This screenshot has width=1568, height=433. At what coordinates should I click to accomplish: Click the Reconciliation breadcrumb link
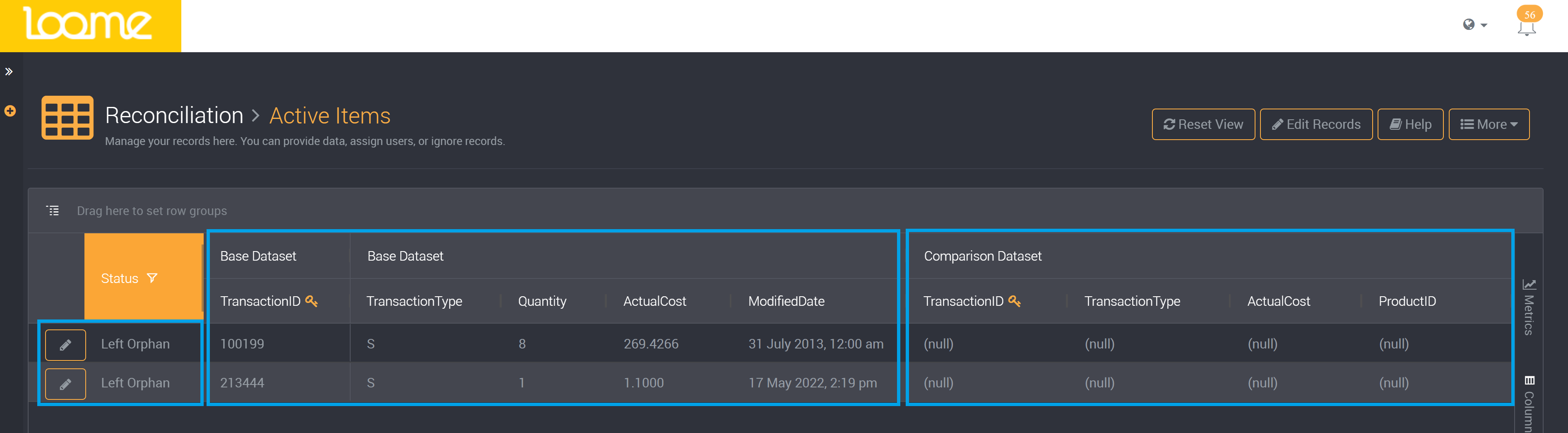[x=174, y=116]
